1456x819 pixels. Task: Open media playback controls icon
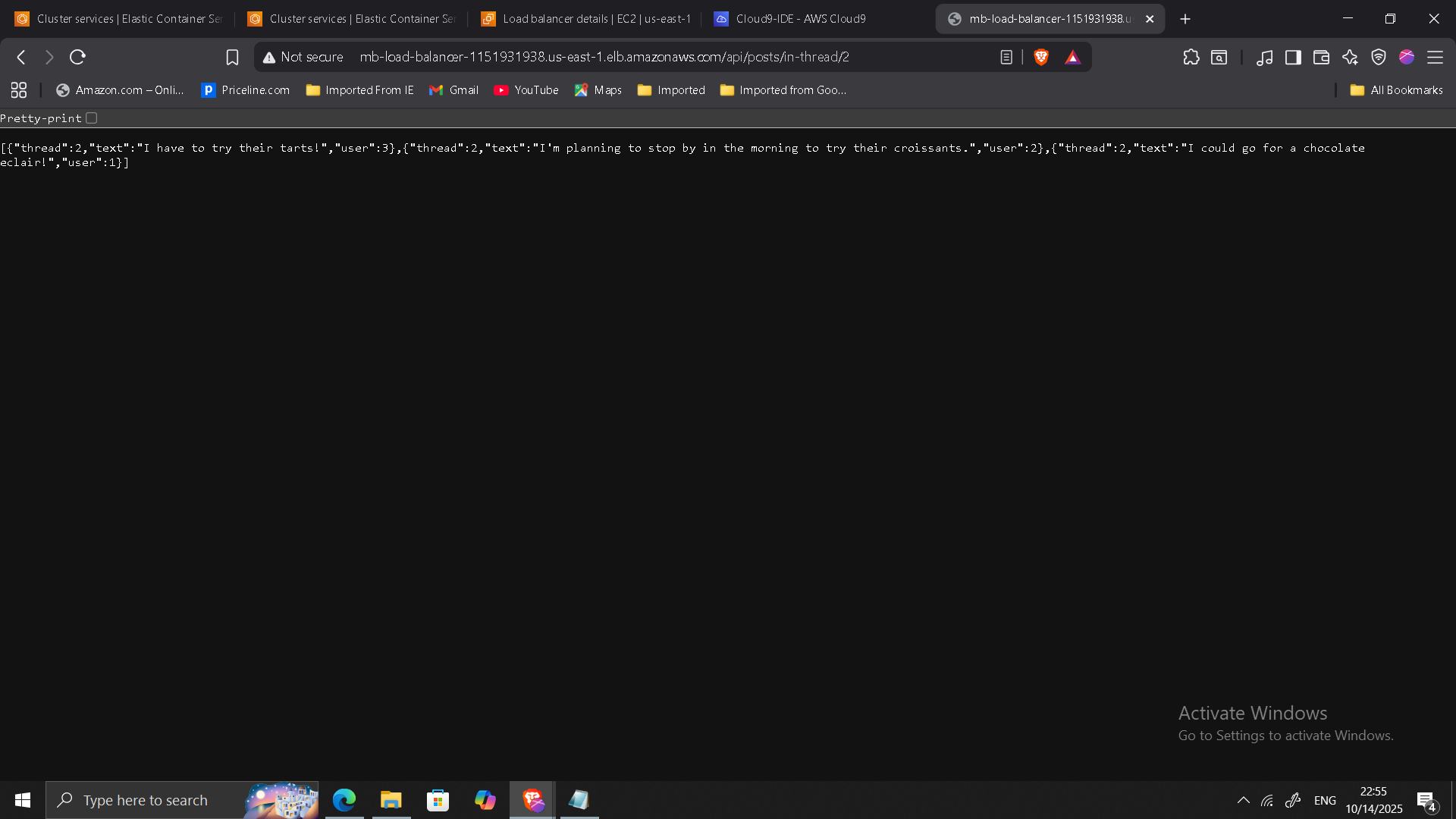point(1265,57)
